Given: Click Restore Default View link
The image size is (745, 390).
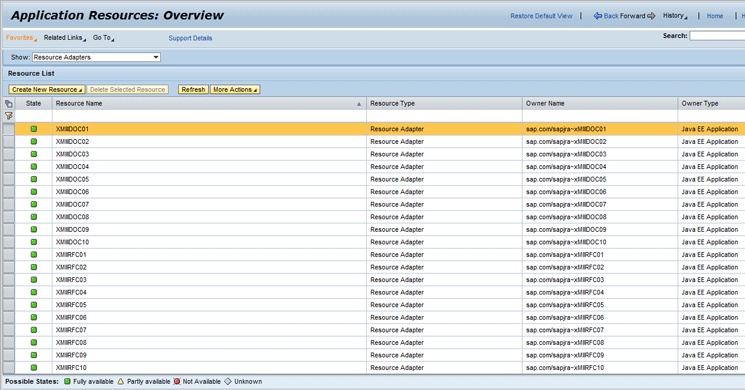Looking at the screenshot, I should tap(541, 16).
